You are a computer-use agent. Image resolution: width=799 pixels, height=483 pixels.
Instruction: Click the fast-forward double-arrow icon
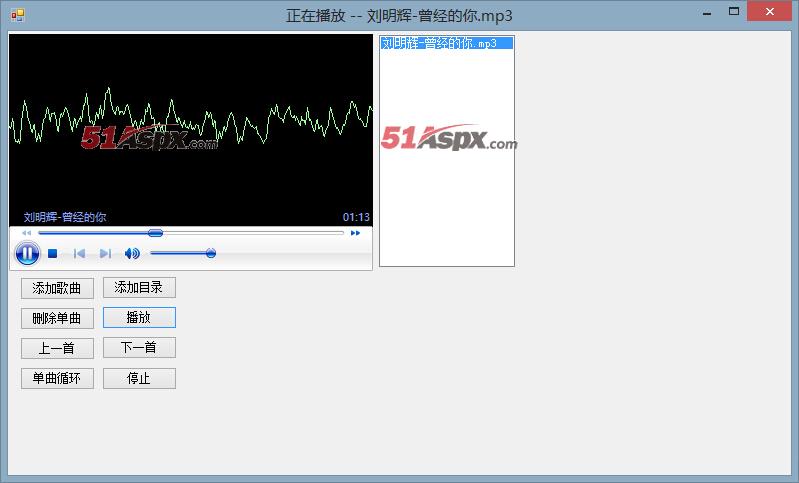pyautogui.click(x=355, y=233)
